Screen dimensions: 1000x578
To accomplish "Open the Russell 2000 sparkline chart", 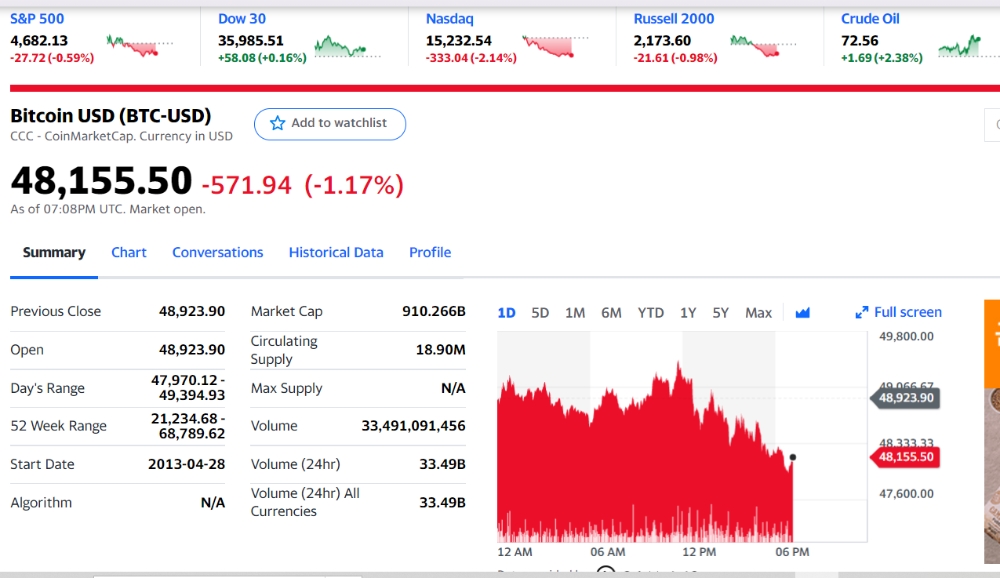I will point(763,46).
